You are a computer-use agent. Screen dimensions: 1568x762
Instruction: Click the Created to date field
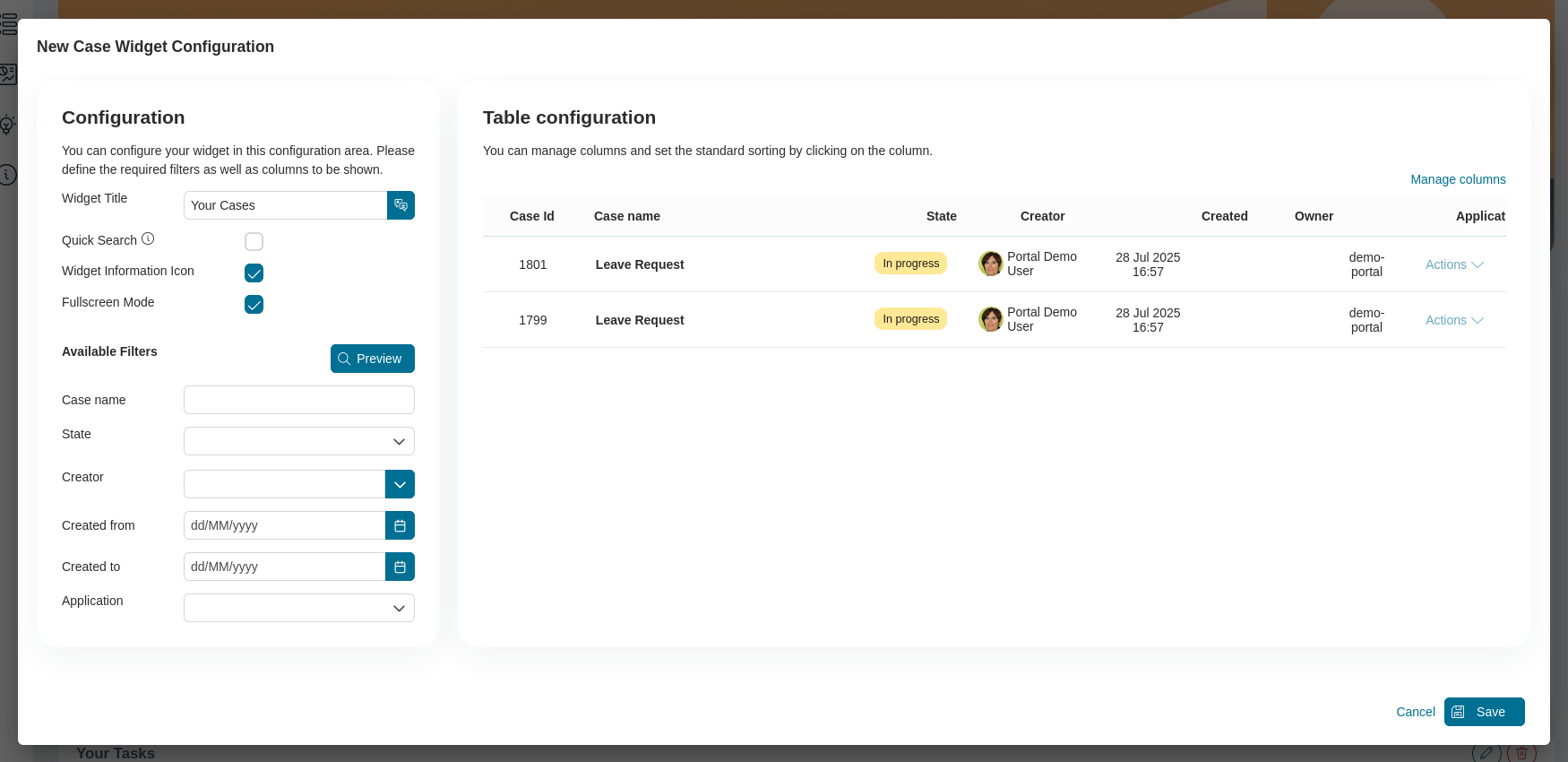coord(284,567)
